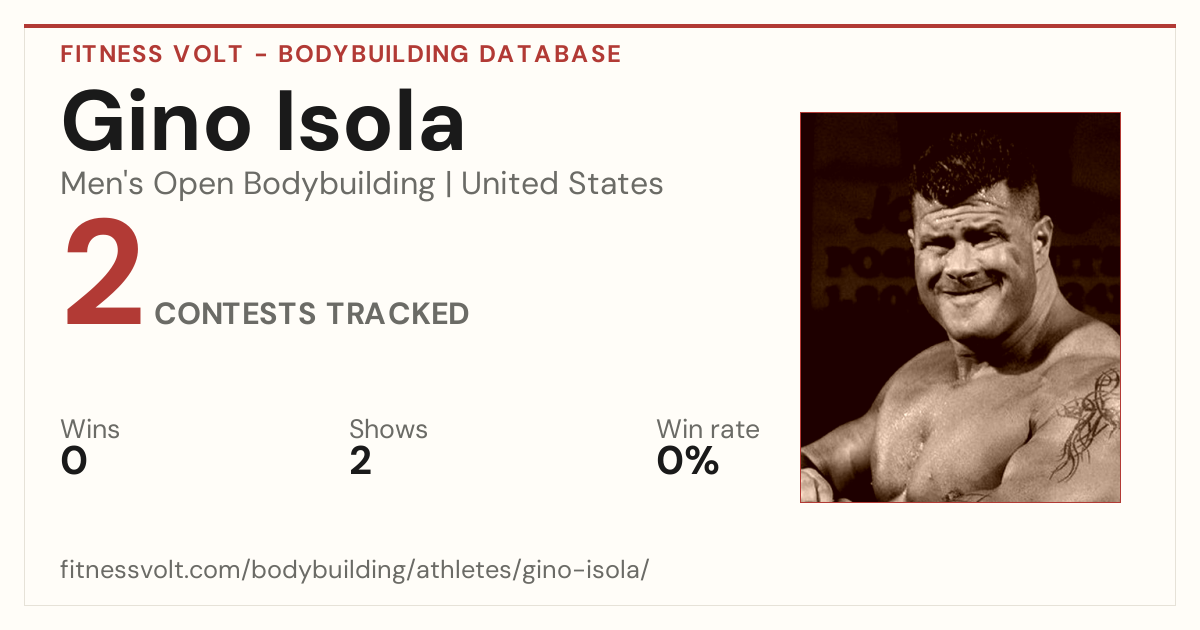Click the Contests Tracked label
The width and height of the screenshot is (1200, 630).
pos(312,314)
